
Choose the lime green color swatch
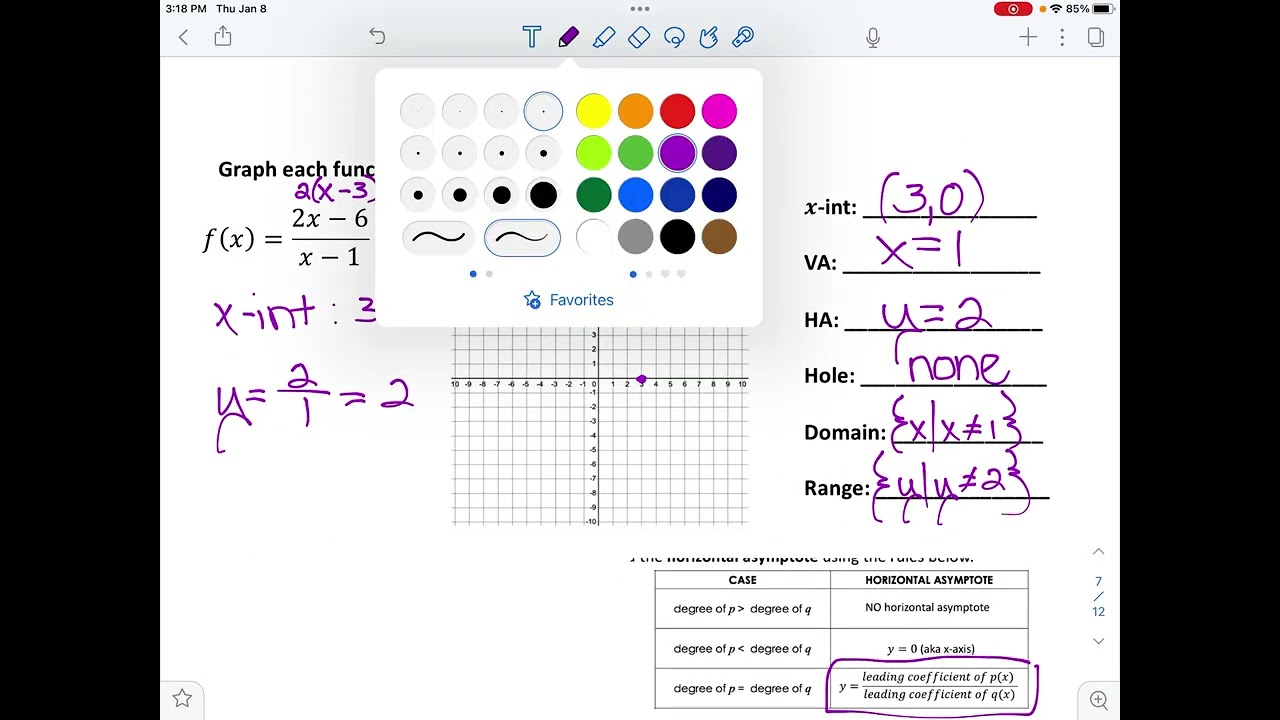pyautogui.click(x=593, y=153)
